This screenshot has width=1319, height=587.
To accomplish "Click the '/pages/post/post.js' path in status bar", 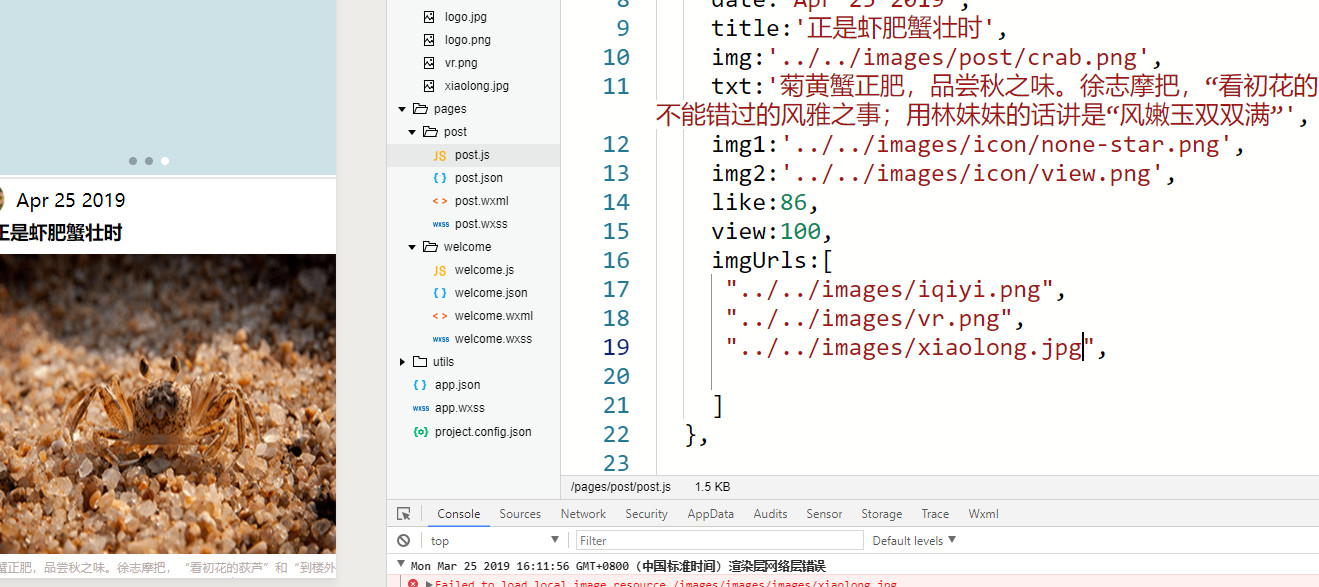I will click(620, 487).
